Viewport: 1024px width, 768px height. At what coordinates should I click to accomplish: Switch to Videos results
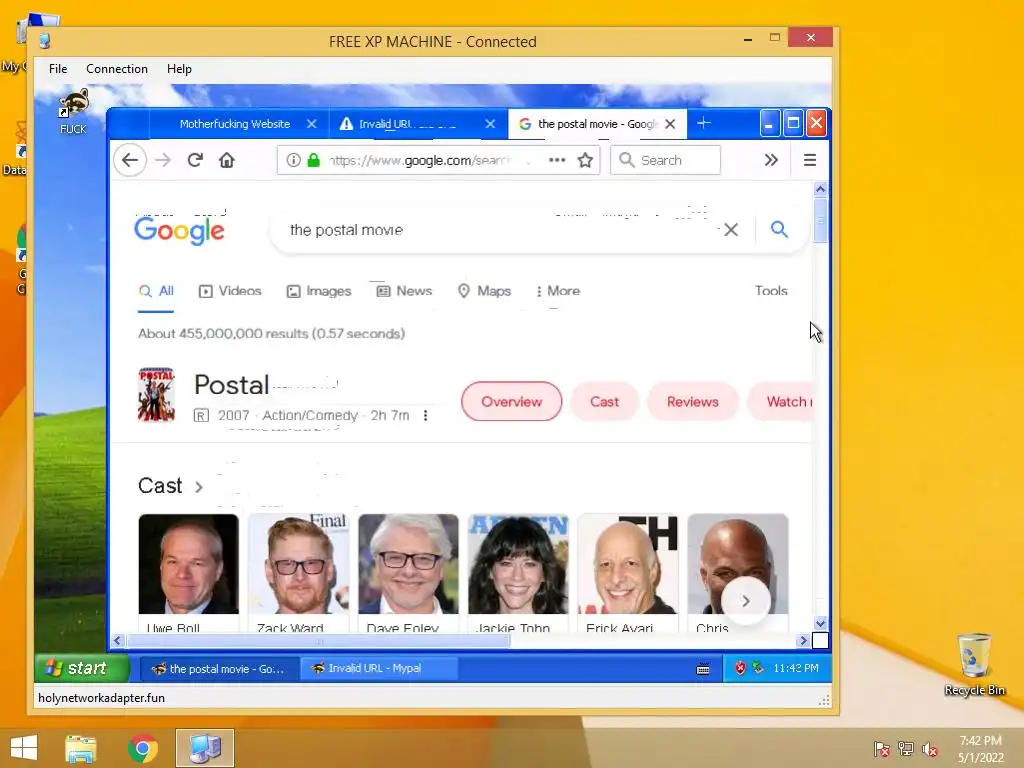pos(230,291)
